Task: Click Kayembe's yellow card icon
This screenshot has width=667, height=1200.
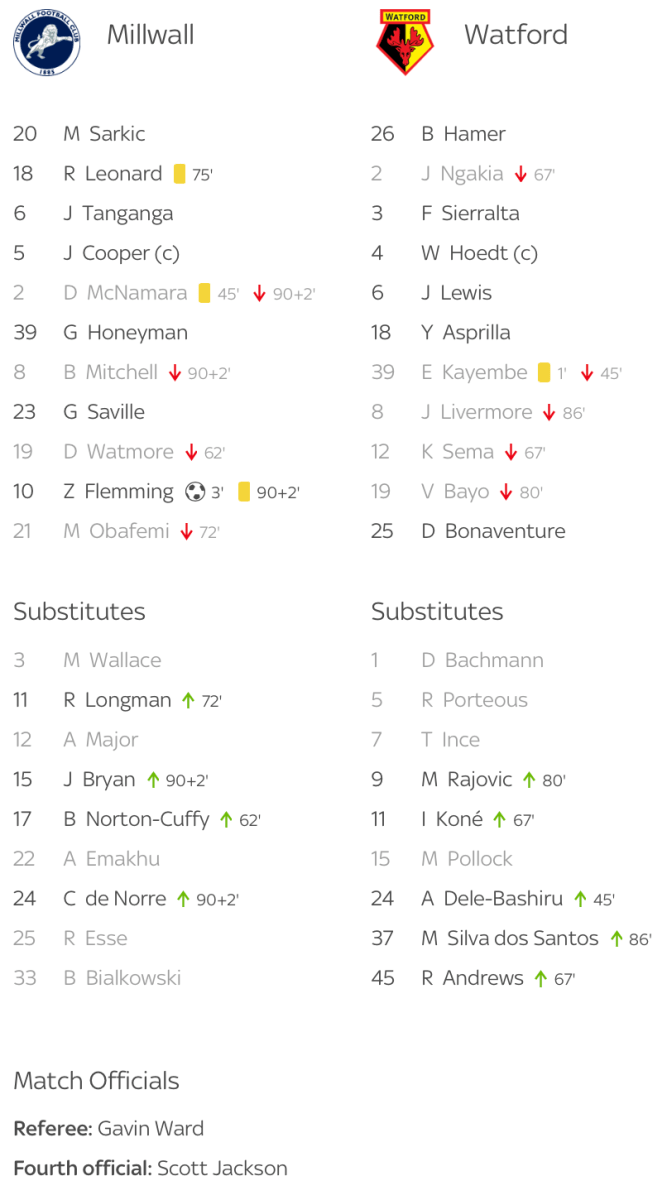Action: [544, 373]
